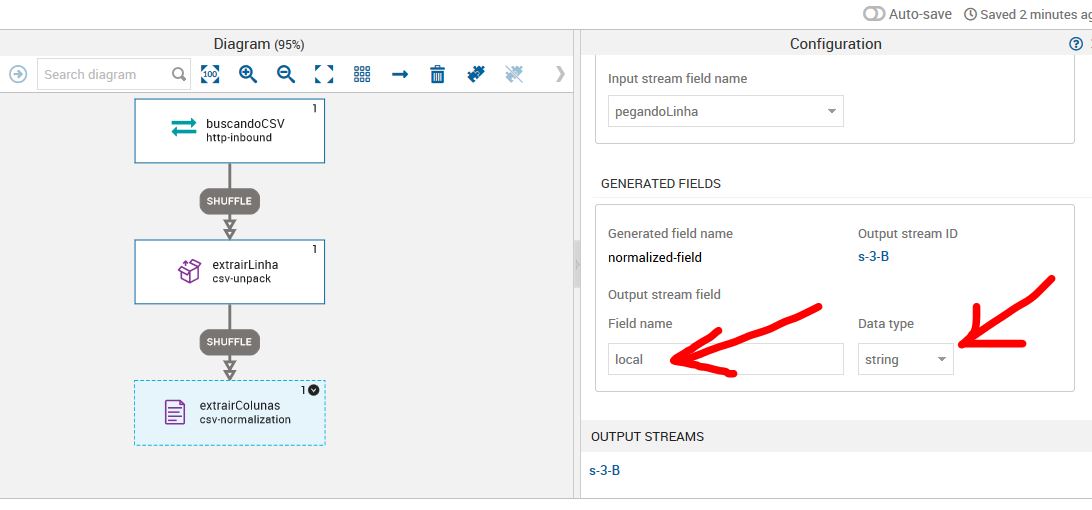This screenshot has width=1092, height=510.
Task: Click the buscandoCSV node's exchange arrows icon
Action: [184, 128]
